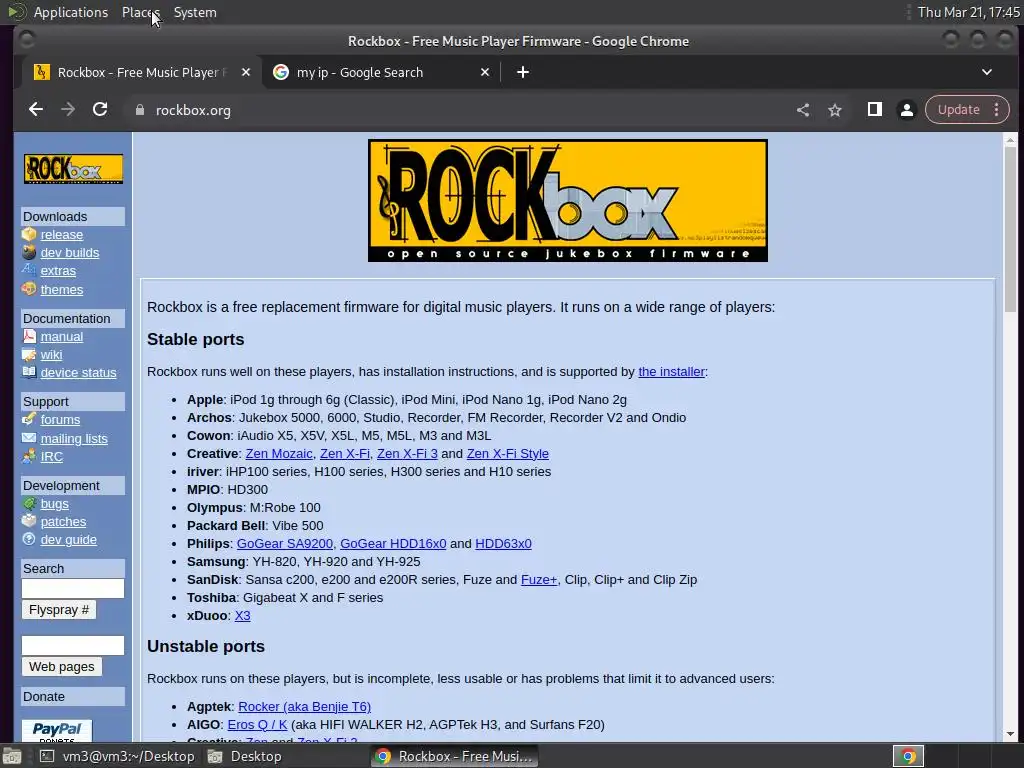Open the Rocker (aka Benjie T6) link
The image size is (1024, 768).
(304, 707)
